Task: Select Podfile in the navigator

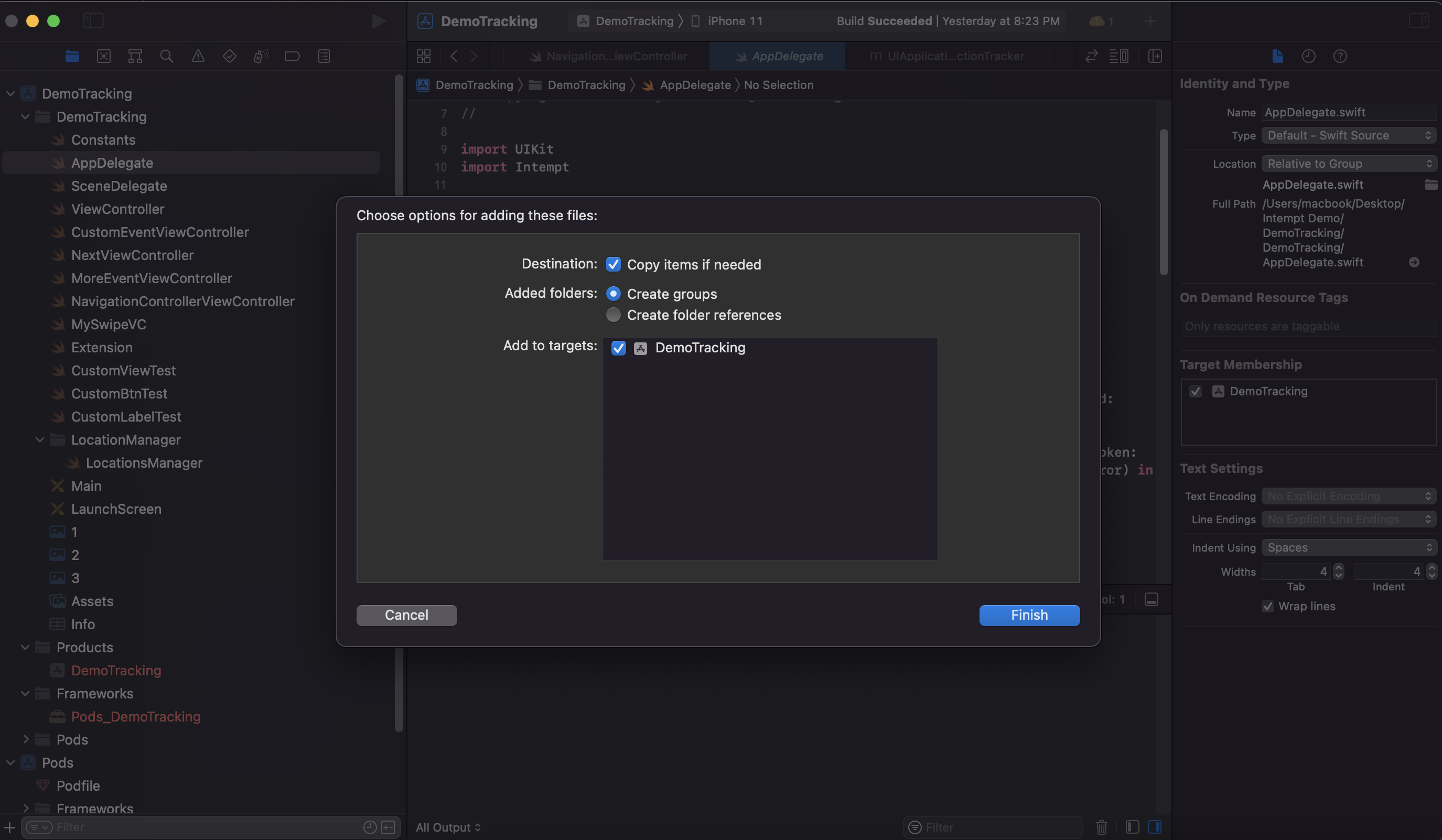Action: coord(79,785)
